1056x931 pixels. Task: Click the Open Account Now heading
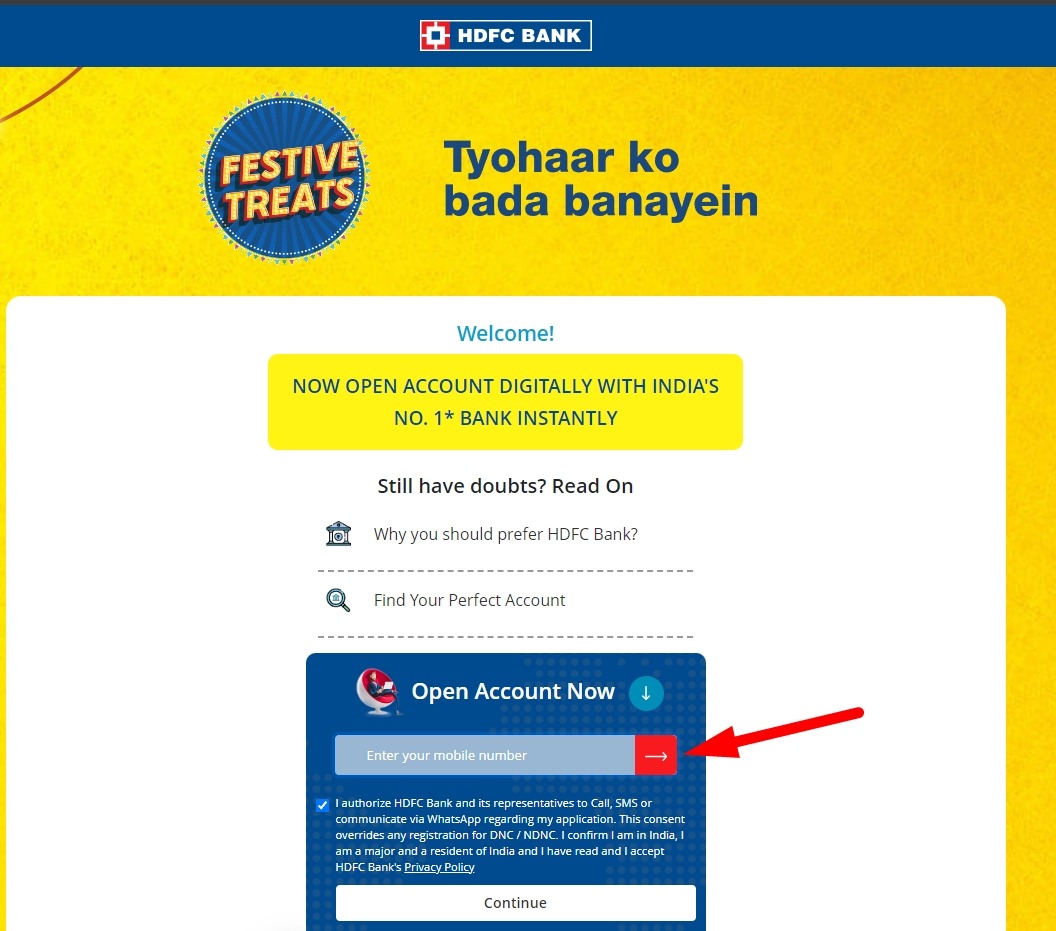(x=513, y=691)
